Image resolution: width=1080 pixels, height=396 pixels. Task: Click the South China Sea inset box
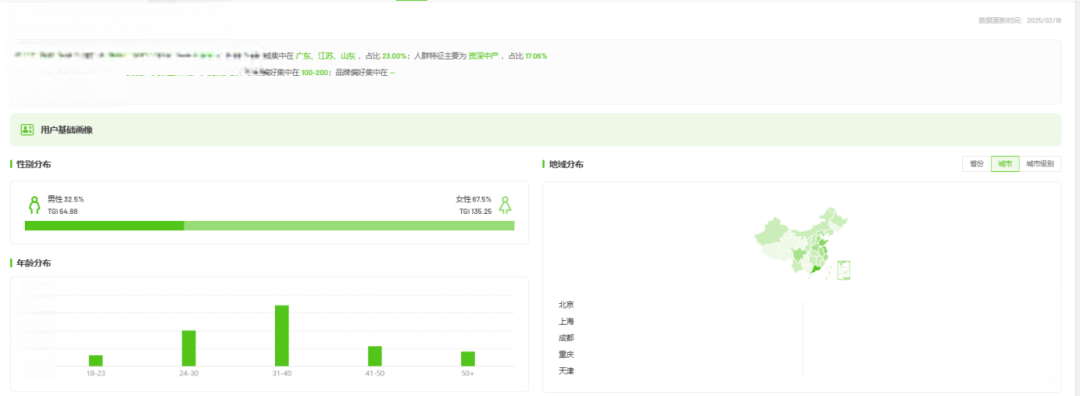[844, 270]
